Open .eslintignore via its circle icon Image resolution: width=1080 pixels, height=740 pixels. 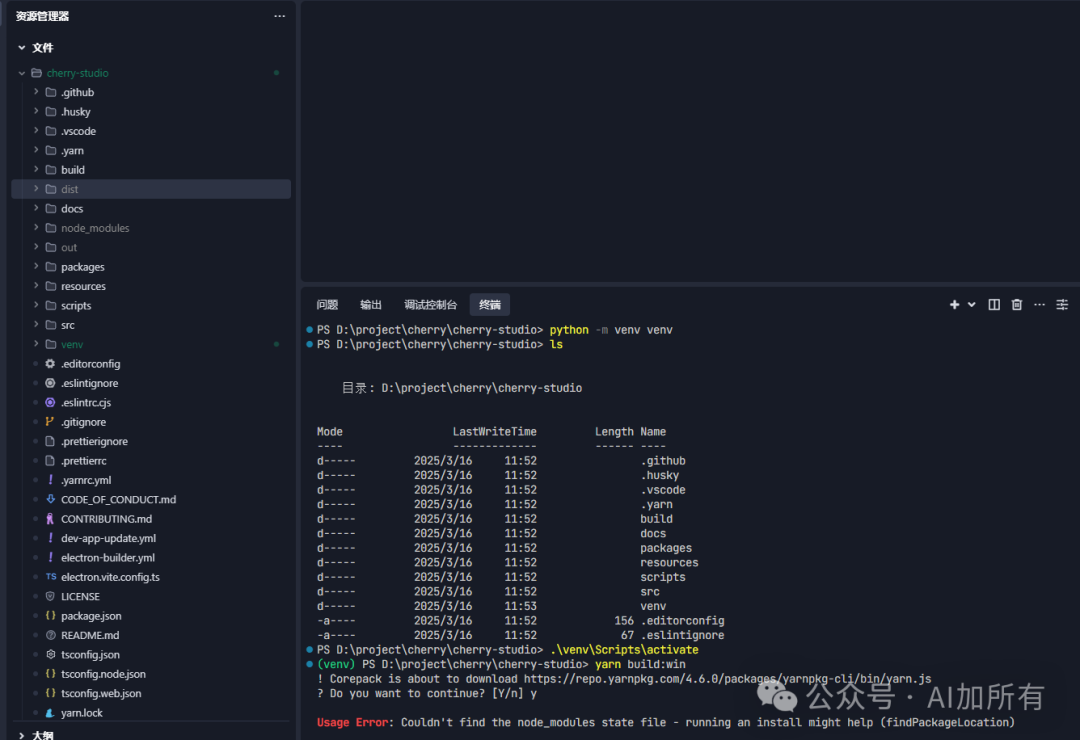pyautogui.click(x=50, y=383)
